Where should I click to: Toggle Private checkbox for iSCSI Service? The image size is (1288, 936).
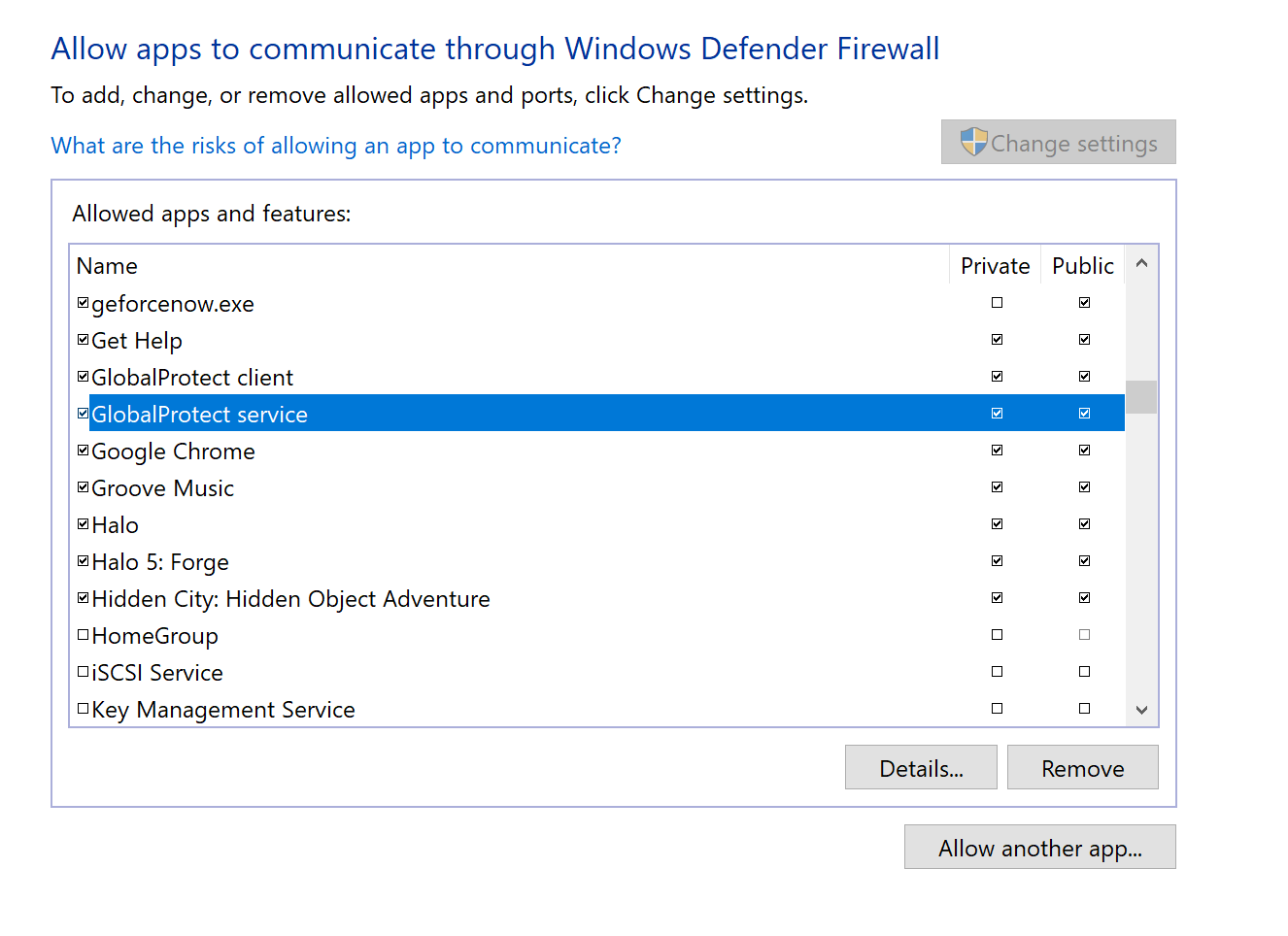coord(997,672)
